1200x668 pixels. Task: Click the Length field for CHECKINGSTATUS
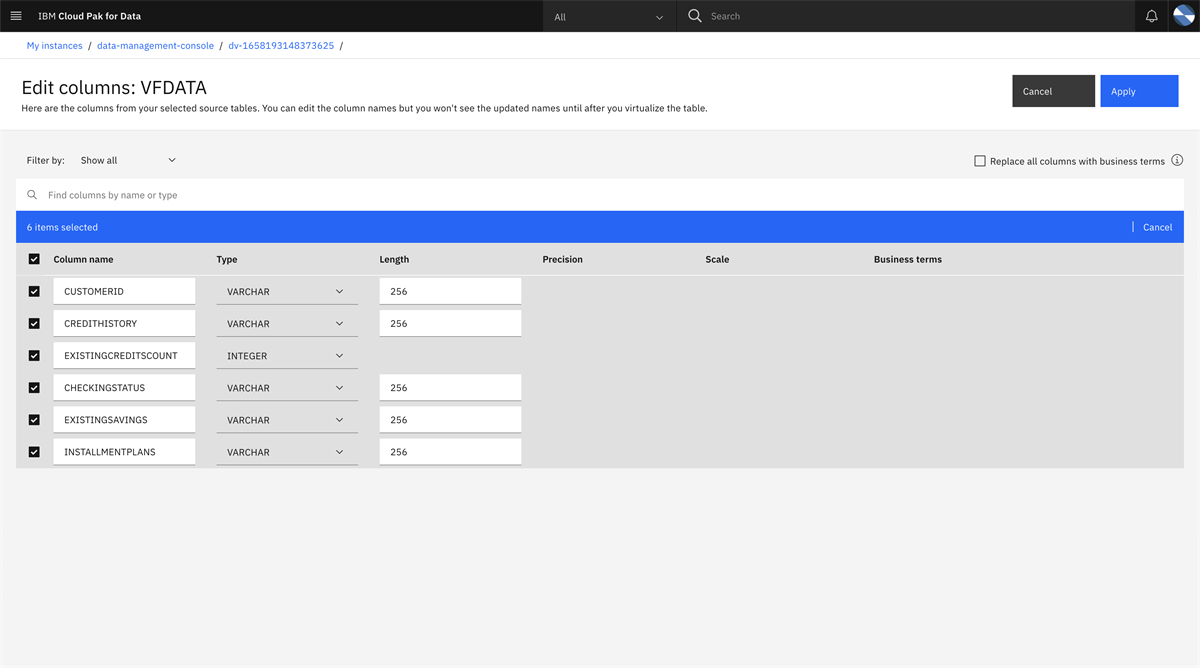click(x=450, y=387)
